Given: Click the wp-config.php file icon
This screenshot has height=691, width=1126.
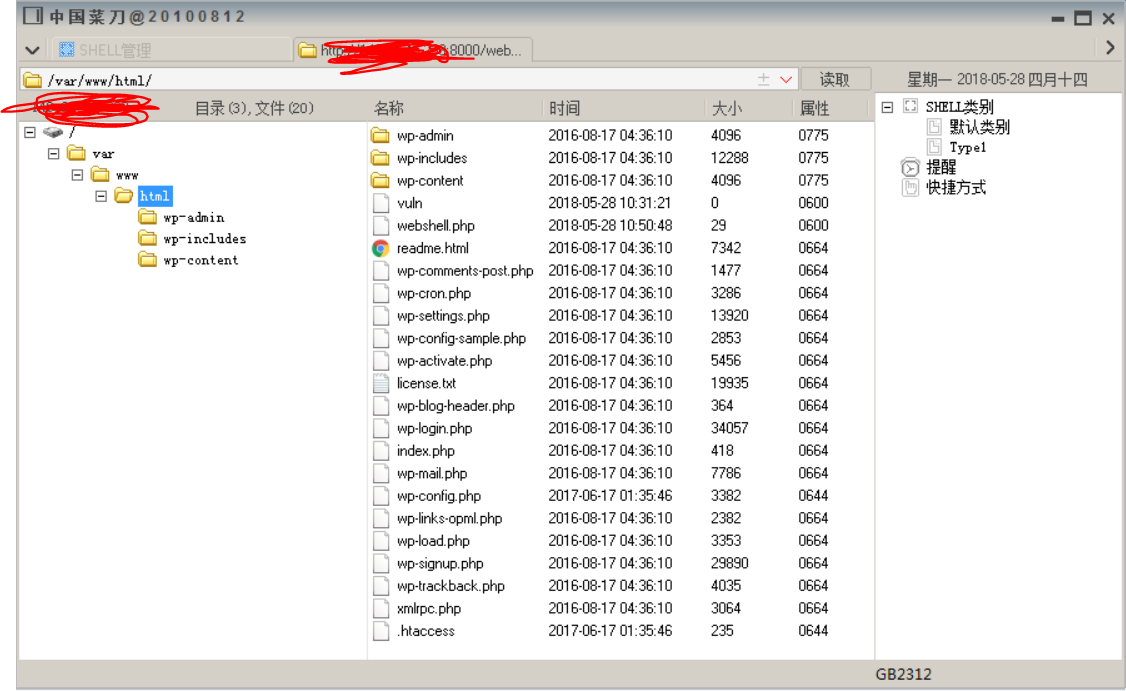Looking at the screenshot, I should [x=381, y=496].
